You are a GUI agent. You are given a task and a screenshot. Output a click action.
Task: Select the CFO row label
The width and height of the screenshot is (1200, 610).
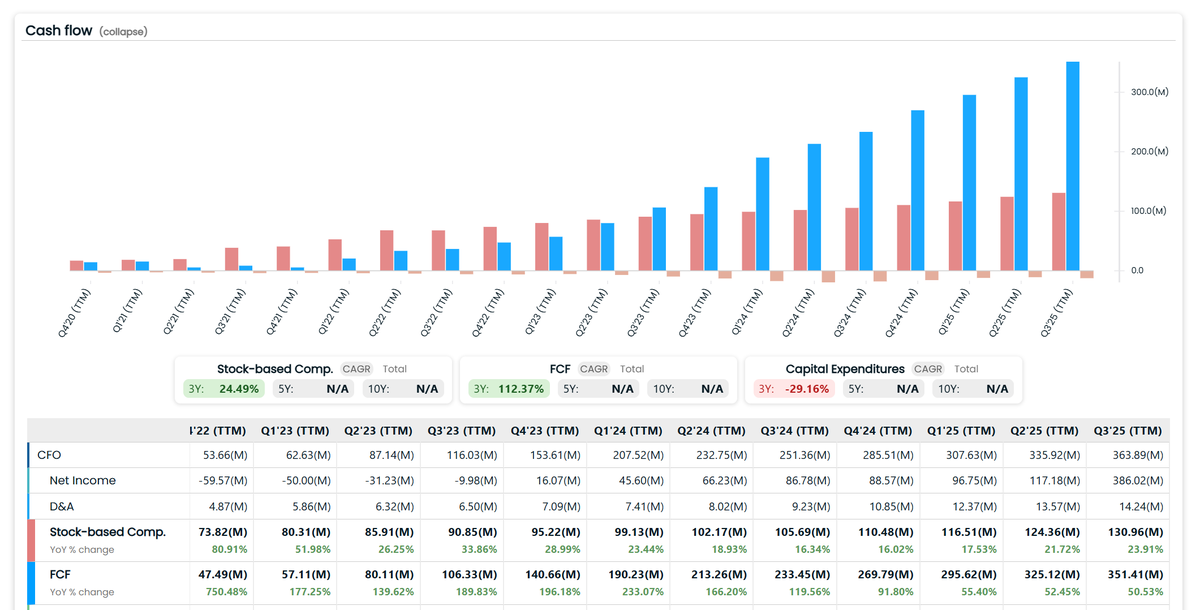point(49,455)
